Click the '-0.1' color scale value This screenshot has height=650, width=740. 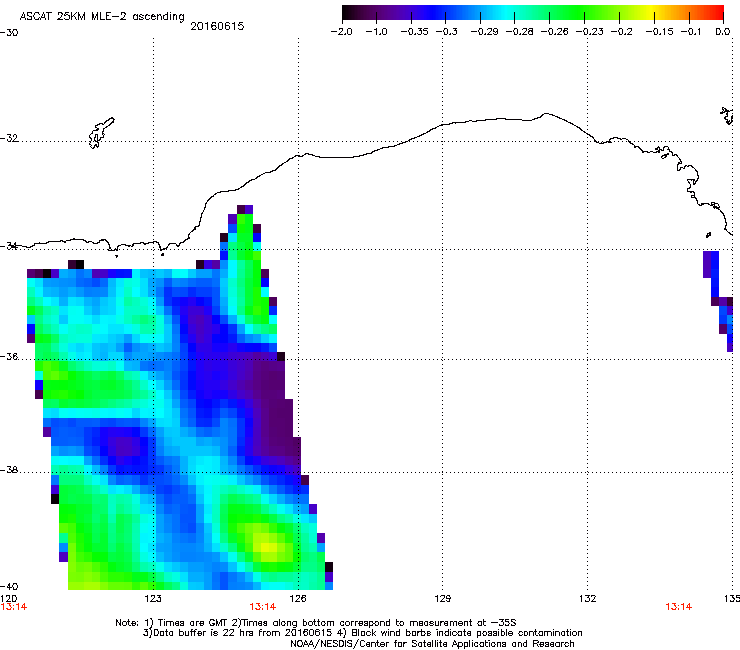[x=690, y=32]
